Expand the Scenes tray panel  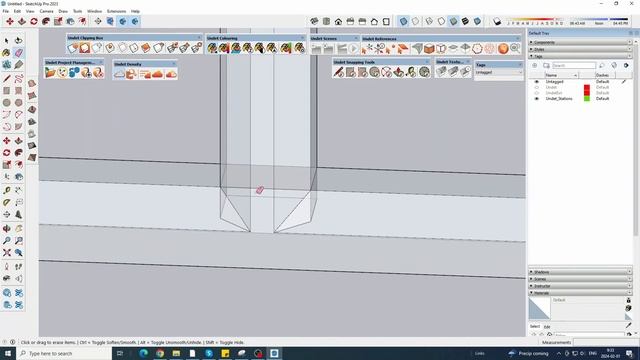tap(580, 279)
